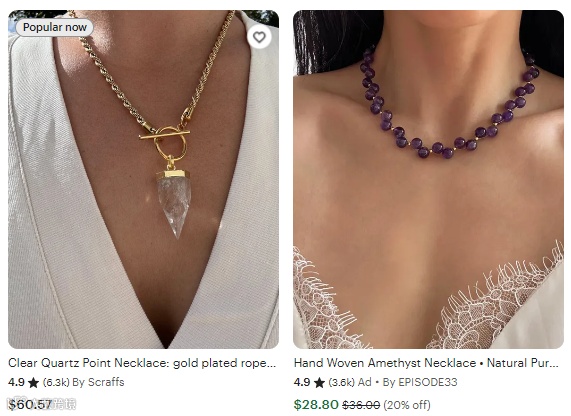Open the Hand Woven Amethyst Necklace photo

point(428,179)
